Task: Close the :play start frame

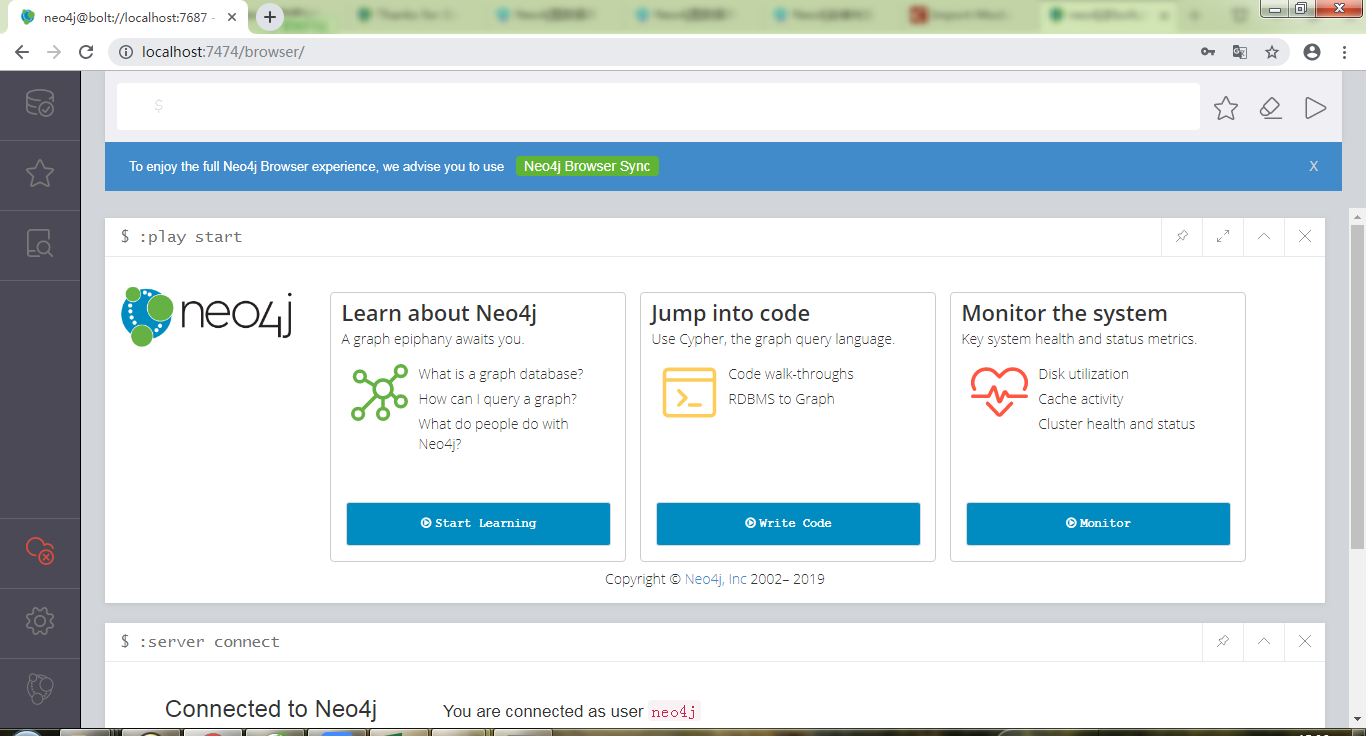Action: [1305, 237]
